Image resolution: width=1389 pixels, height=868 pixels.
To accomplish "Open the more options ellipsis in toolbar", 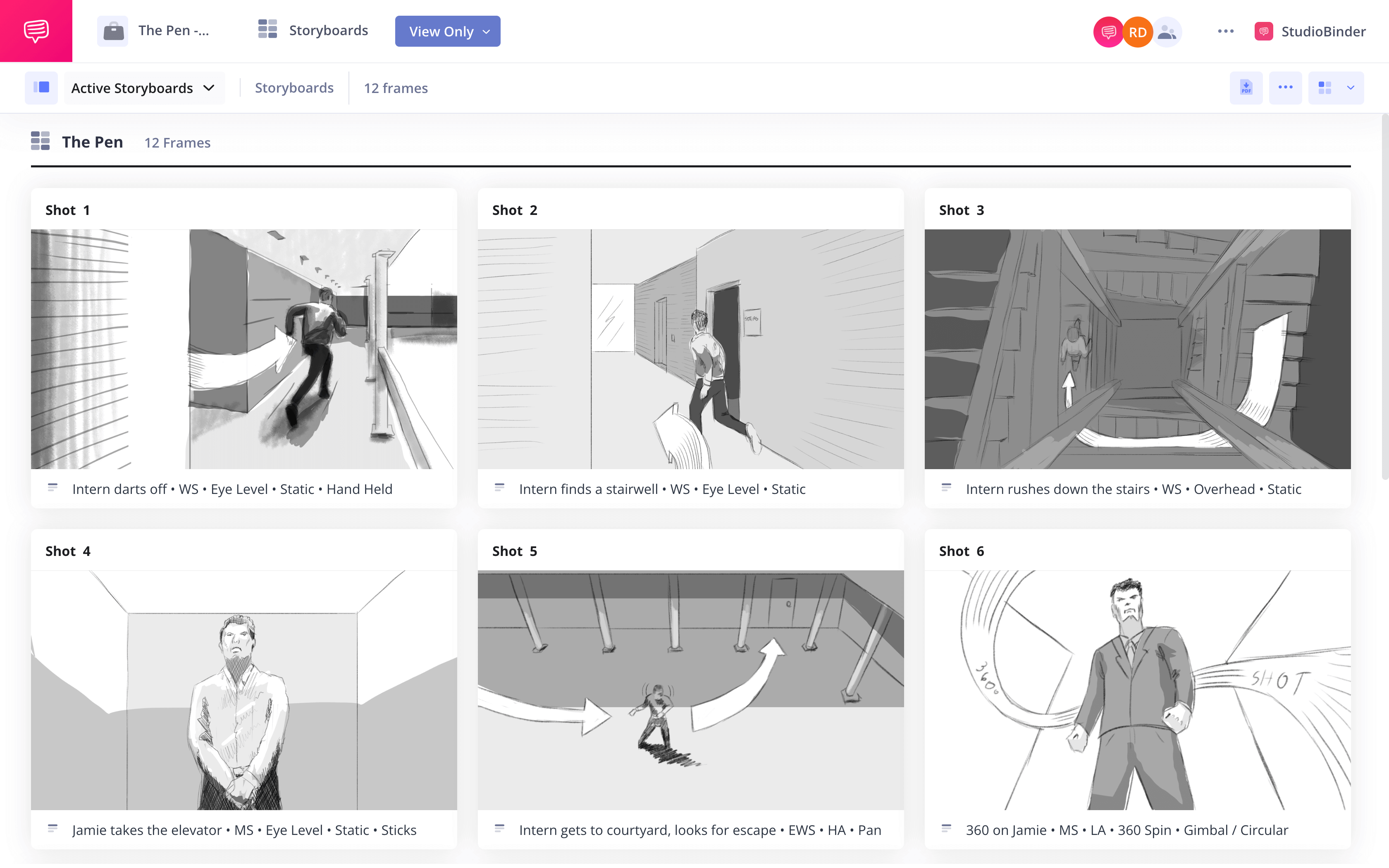I will [x=1286, y=87].
